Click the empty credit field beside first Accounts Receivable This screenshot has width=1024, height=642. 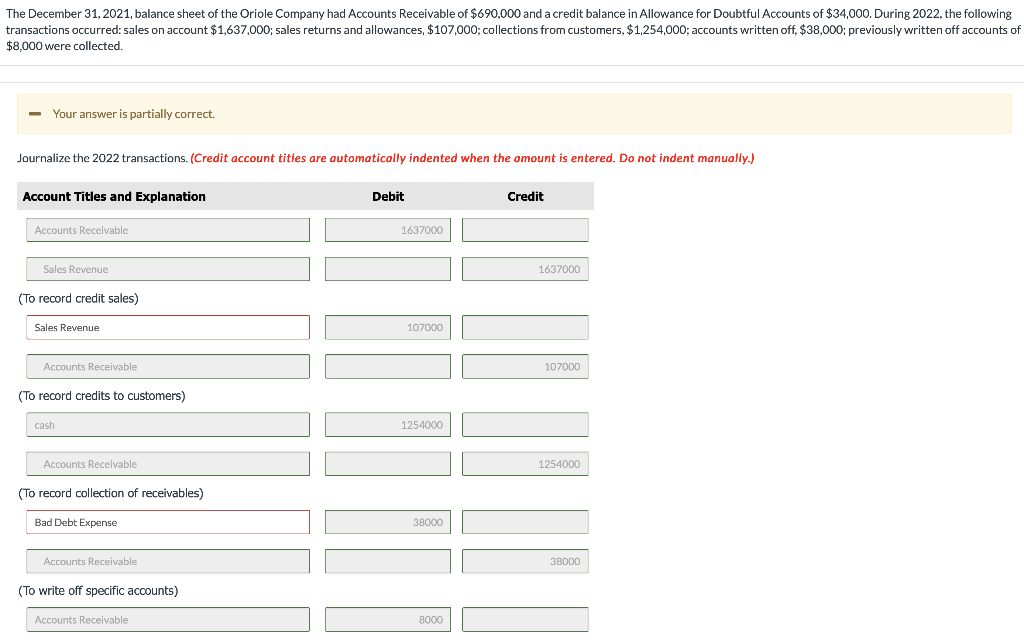tap(525, 230)
